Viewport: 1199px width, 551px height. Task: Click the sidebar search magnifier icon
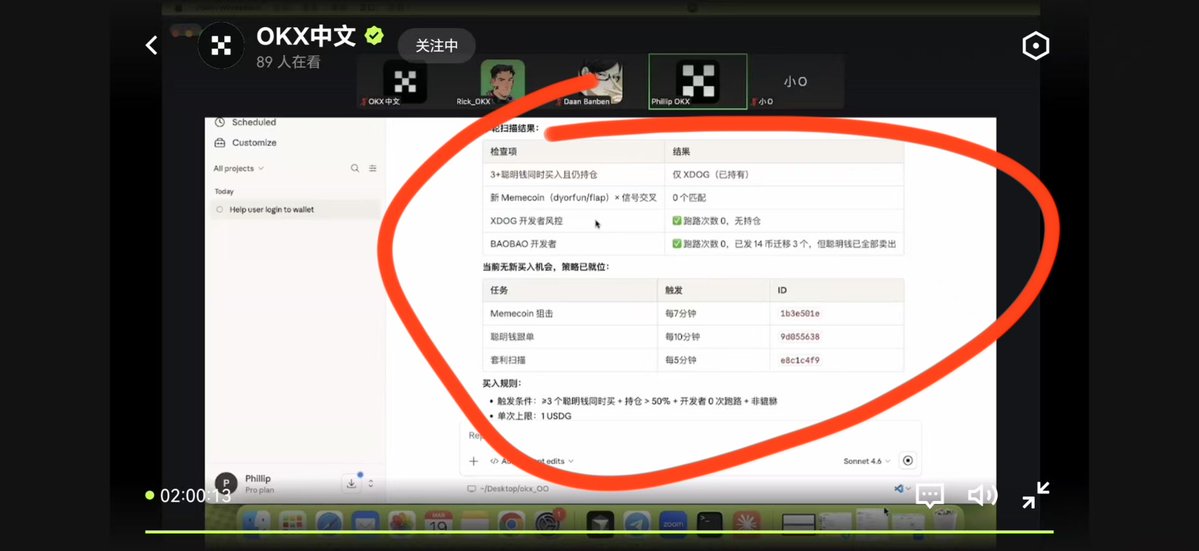coord(355,168)
